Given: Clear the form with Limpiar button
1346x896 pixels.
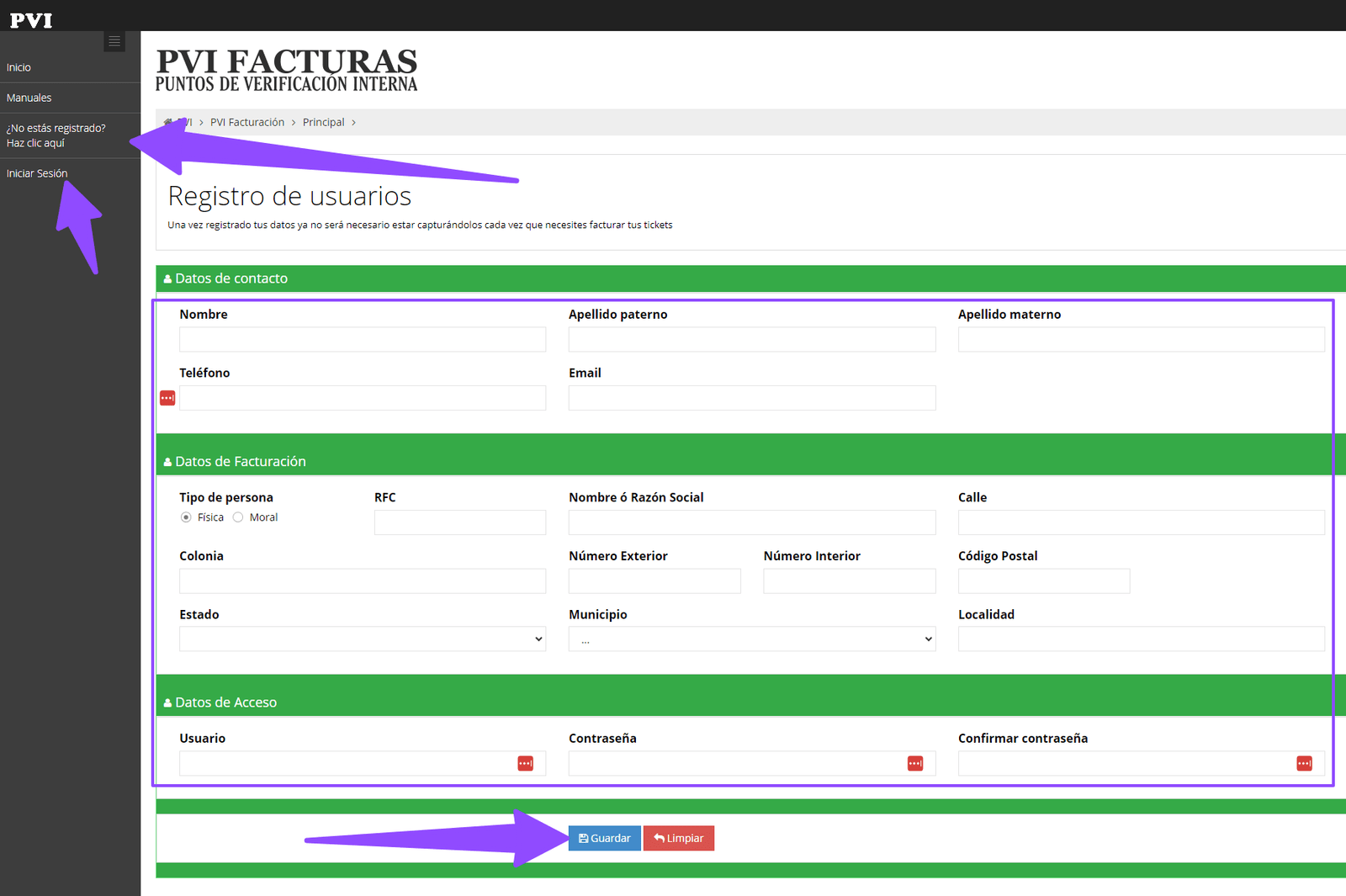Looking at the screenshot, I should tap(679, 838).
